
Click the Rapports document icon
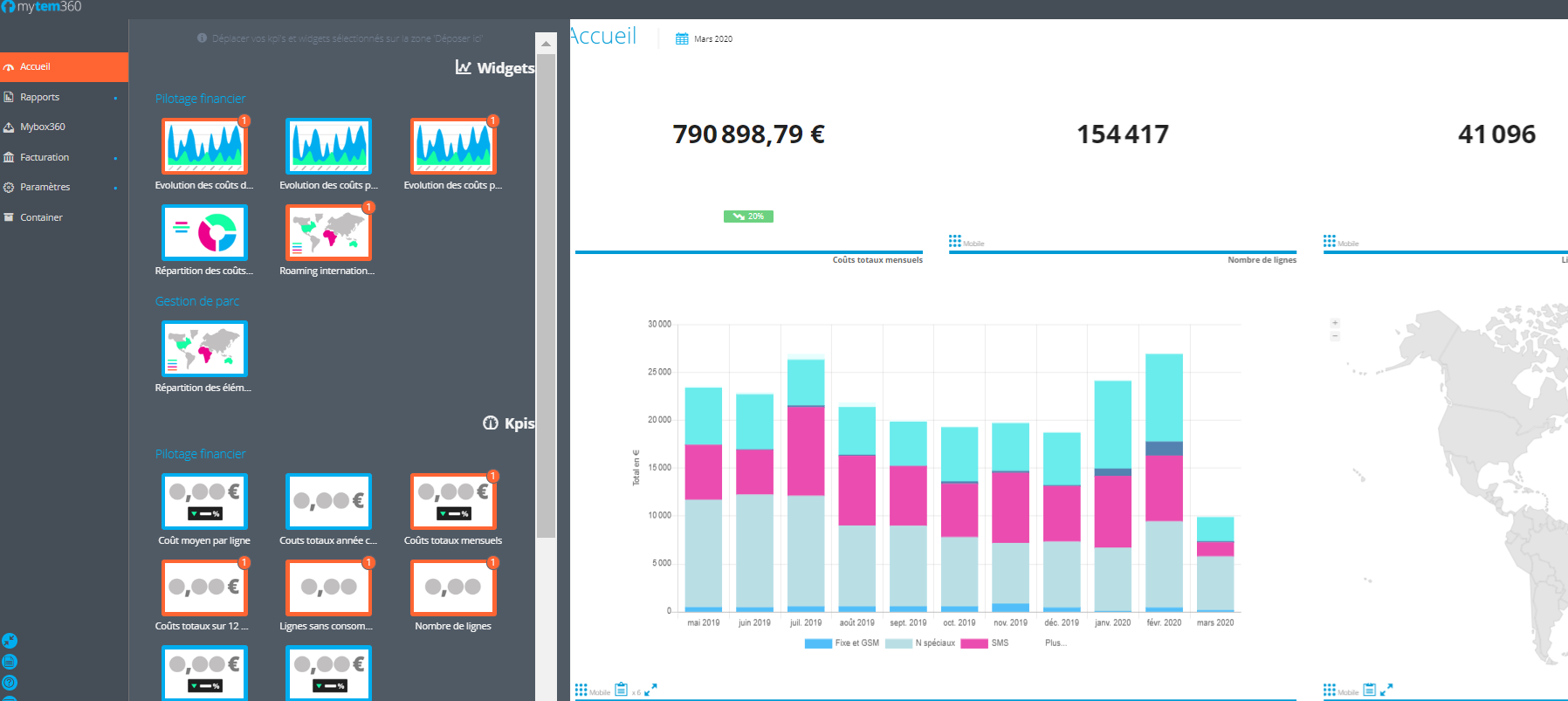9,97
